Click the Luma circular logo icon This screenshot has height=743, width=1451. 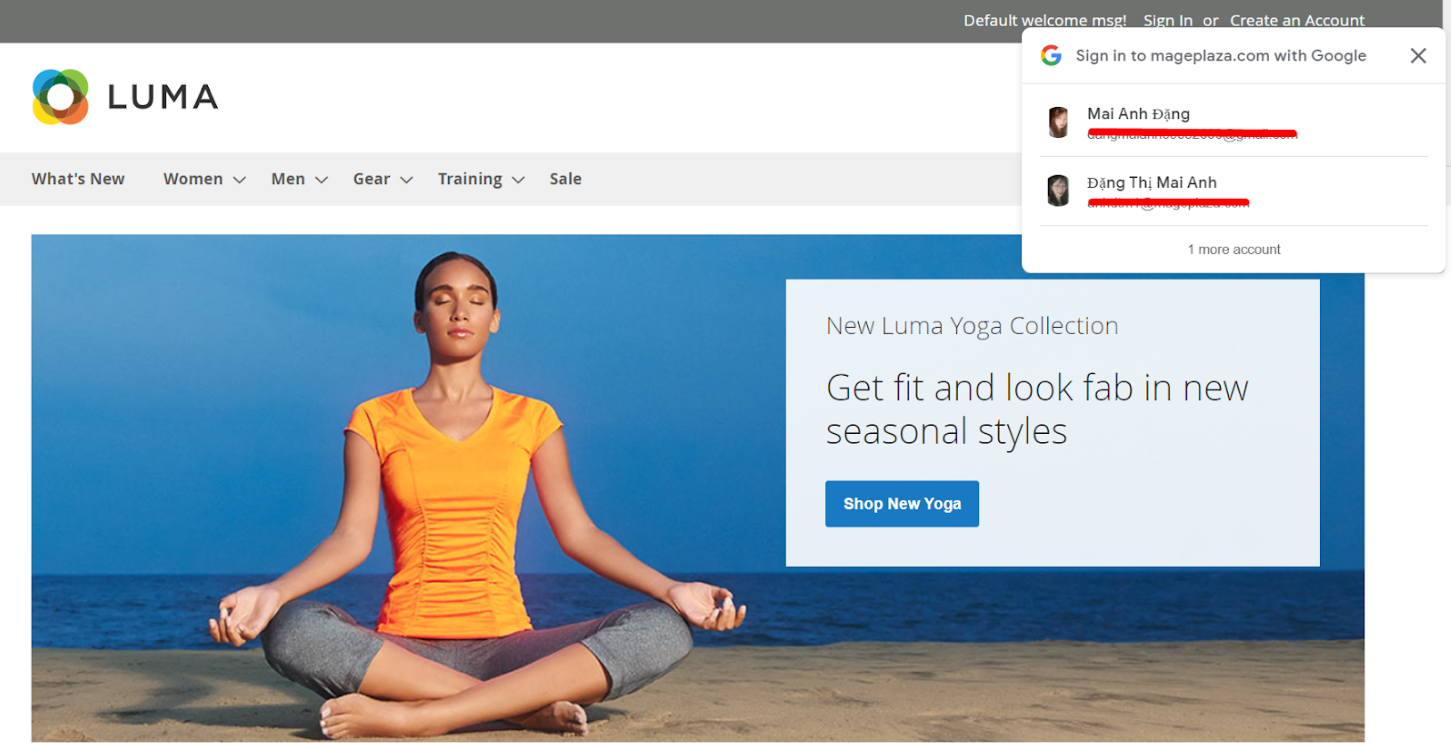(x=60, y=97)
